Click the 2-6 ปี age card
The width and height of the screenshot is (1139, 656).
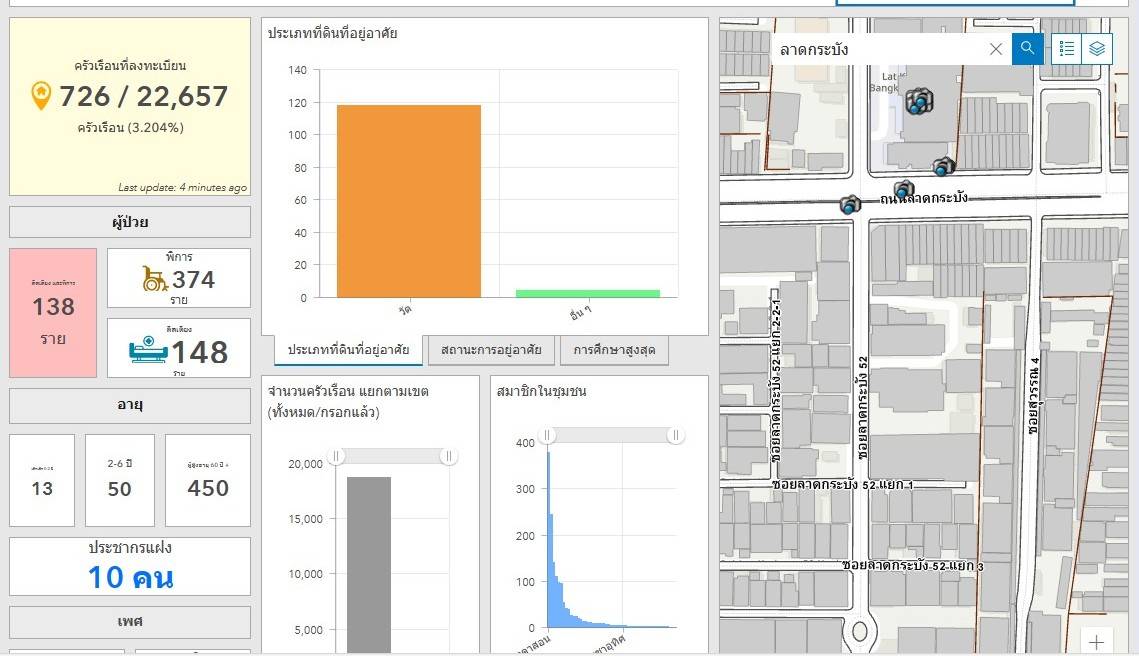[x=120, y=480]
